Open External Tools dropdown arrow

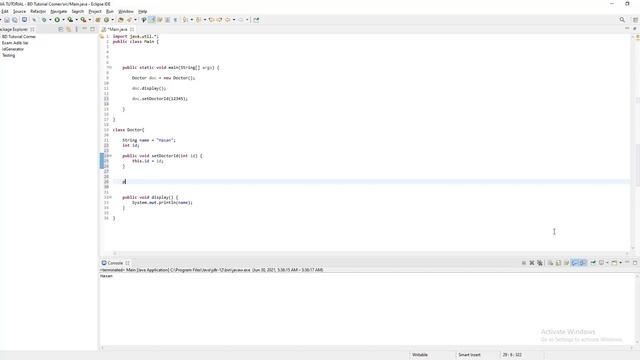pos(90,20)
